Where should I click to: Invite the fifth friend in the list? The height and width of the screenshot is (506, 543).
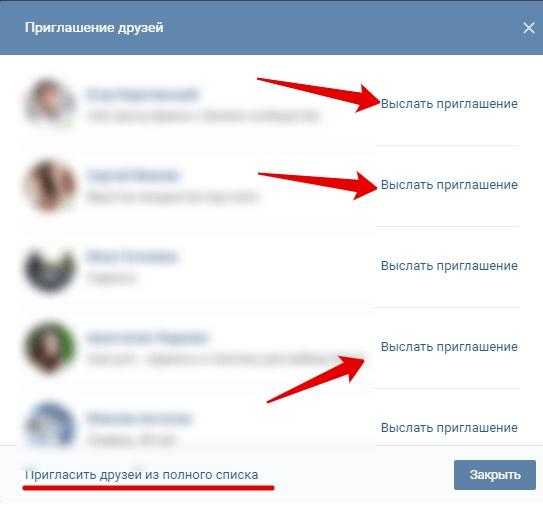pyautogui.click(x=449, y=428)
